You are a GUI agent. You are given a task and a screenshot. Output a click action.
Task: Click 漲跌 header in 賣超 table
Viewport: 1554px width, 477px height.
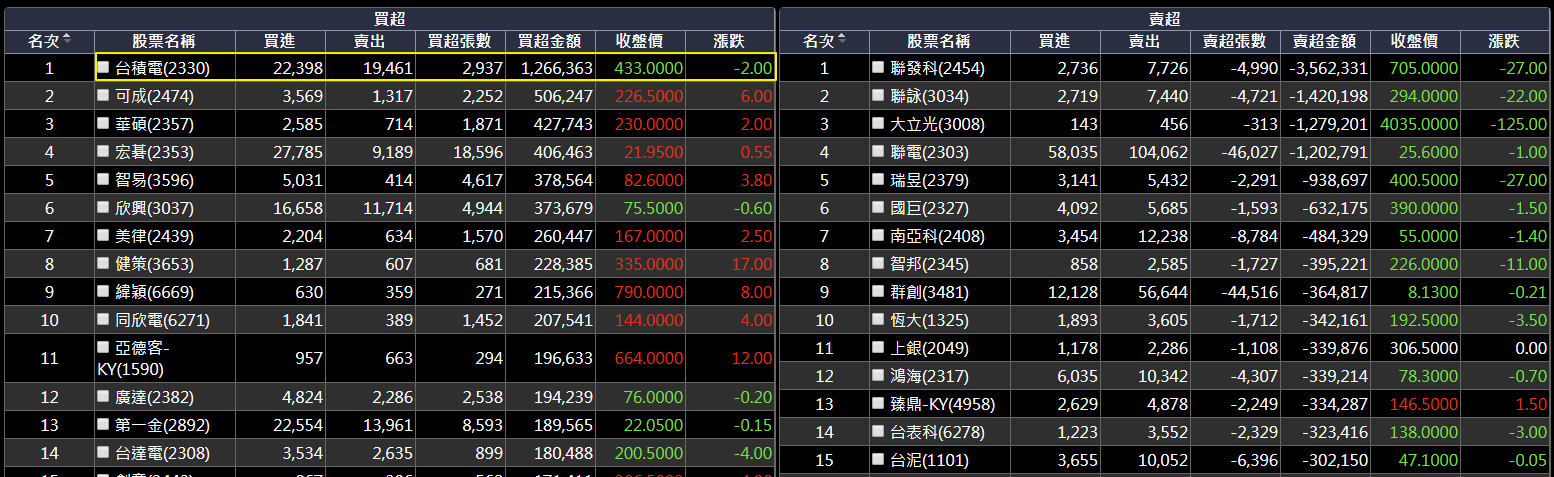tap(1504, 41)
